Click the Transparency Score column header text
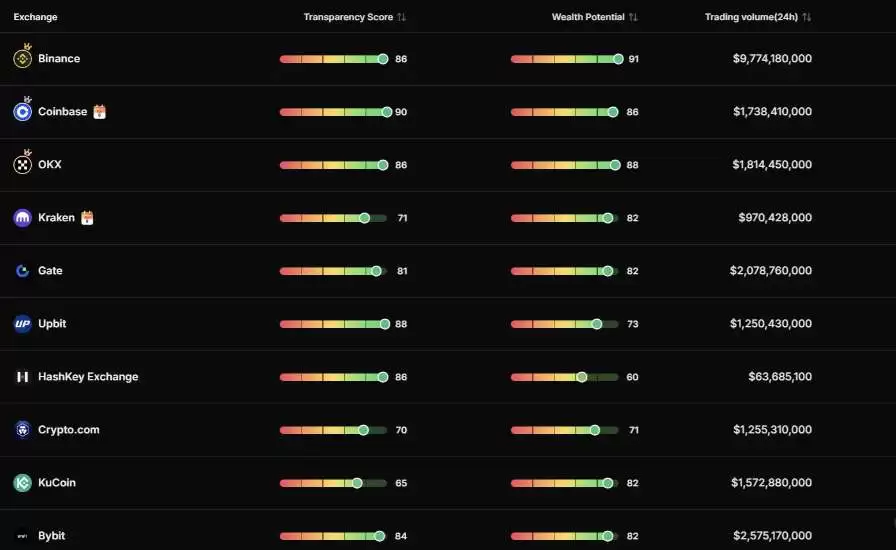The width and height of the screenshot is (896, 550). point(348,17)
